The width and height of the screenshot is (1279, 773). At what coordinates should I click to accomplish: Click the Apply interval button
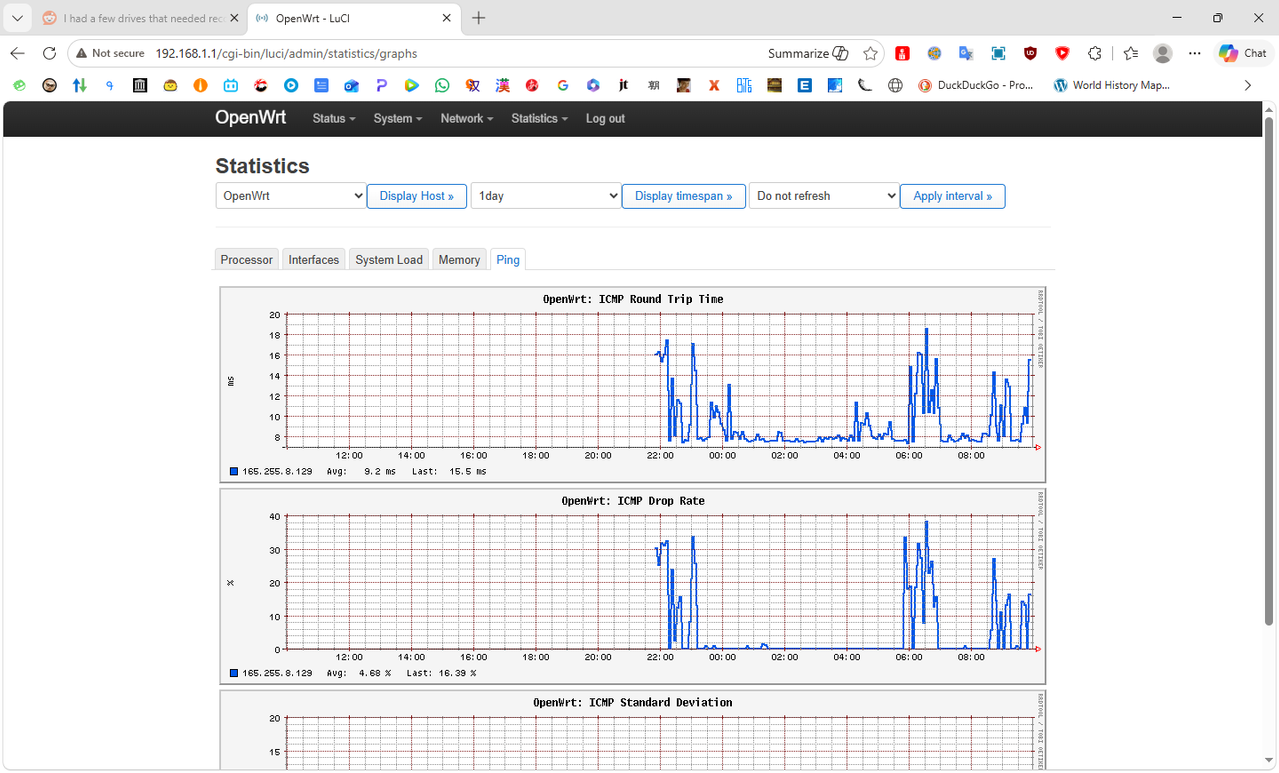(x=953, y=196)
